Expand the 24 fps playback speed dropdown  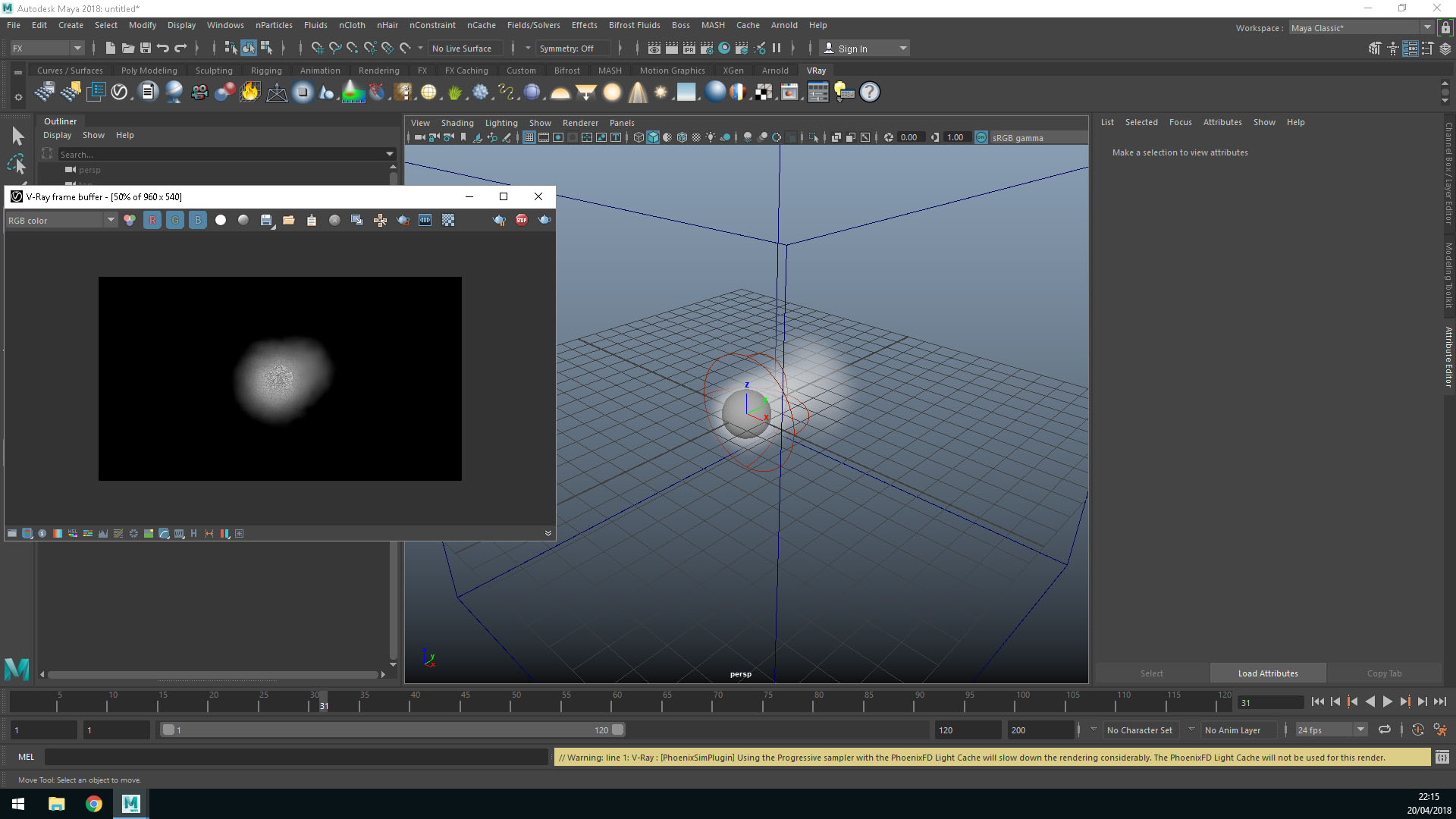[x=1361, y=730]
